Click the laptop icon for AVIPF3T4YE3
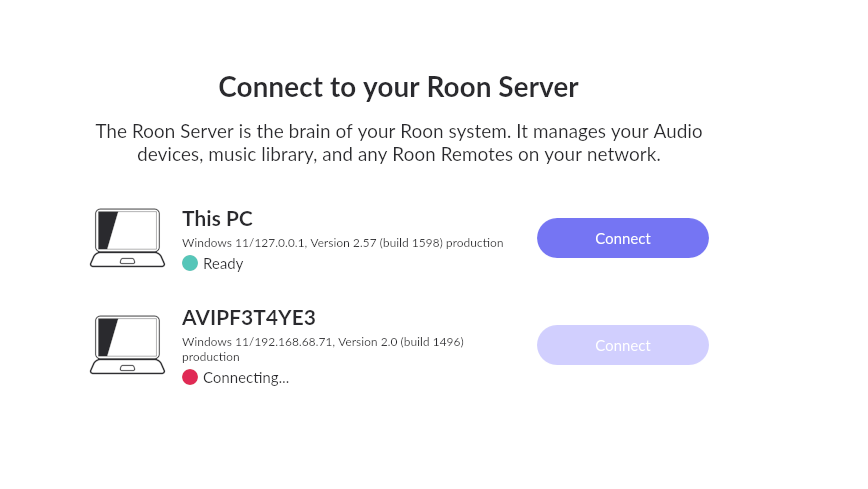 (127, 344)
